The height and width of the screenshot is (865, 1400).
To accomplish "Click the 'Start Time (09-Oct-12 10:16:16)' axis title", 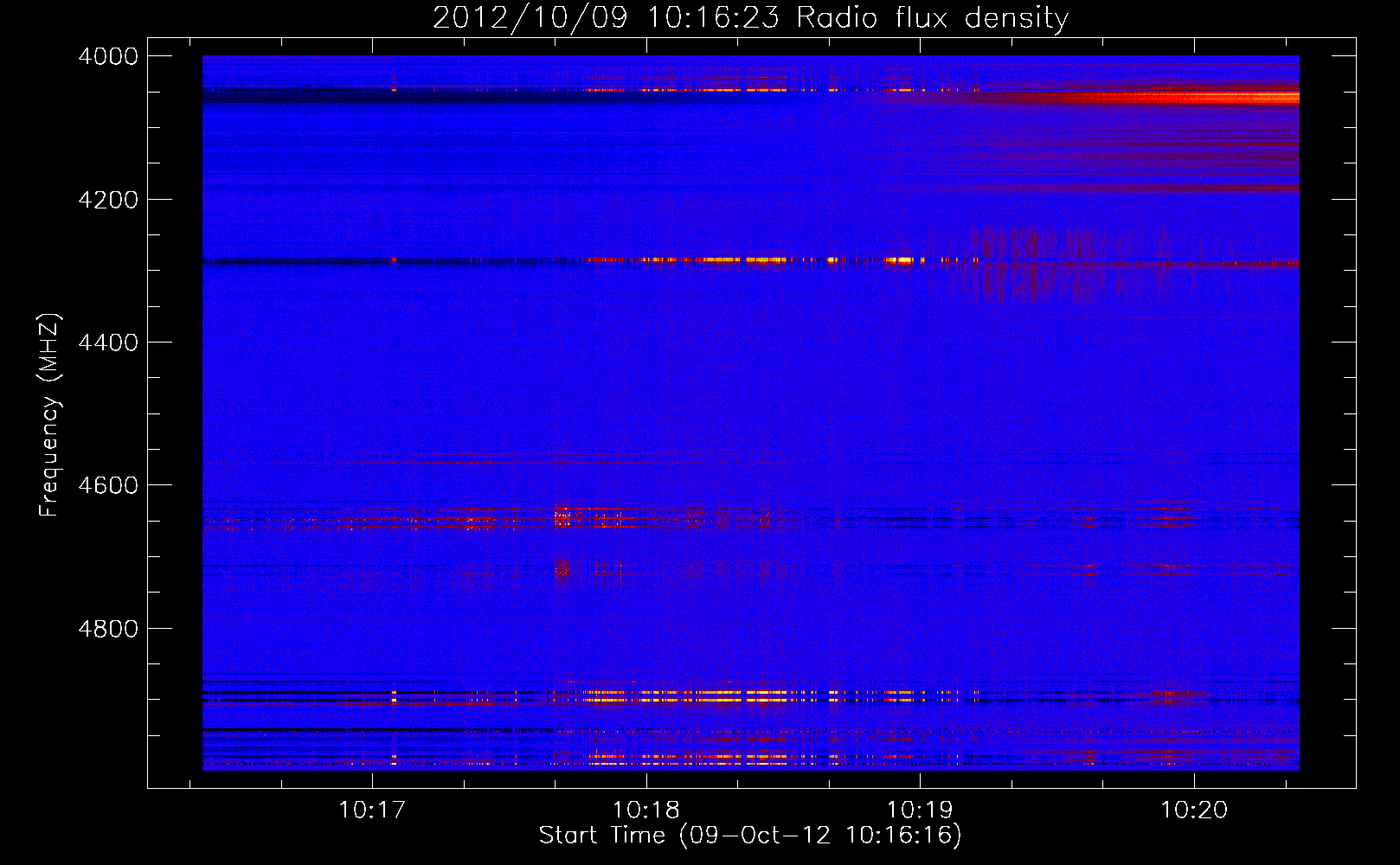I will point(750,836).
